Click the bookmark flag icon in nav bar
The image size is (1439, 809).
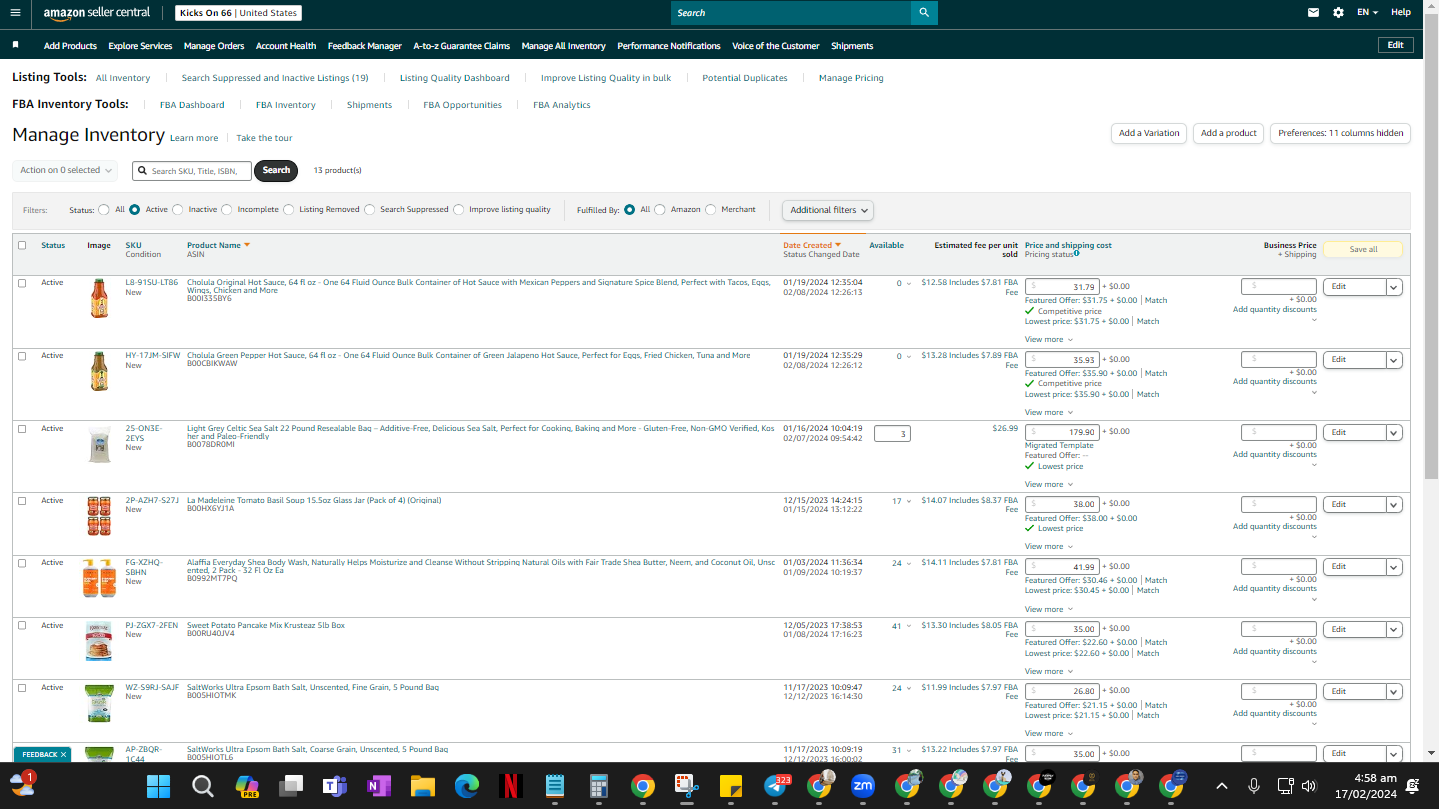tap(15, 45)
